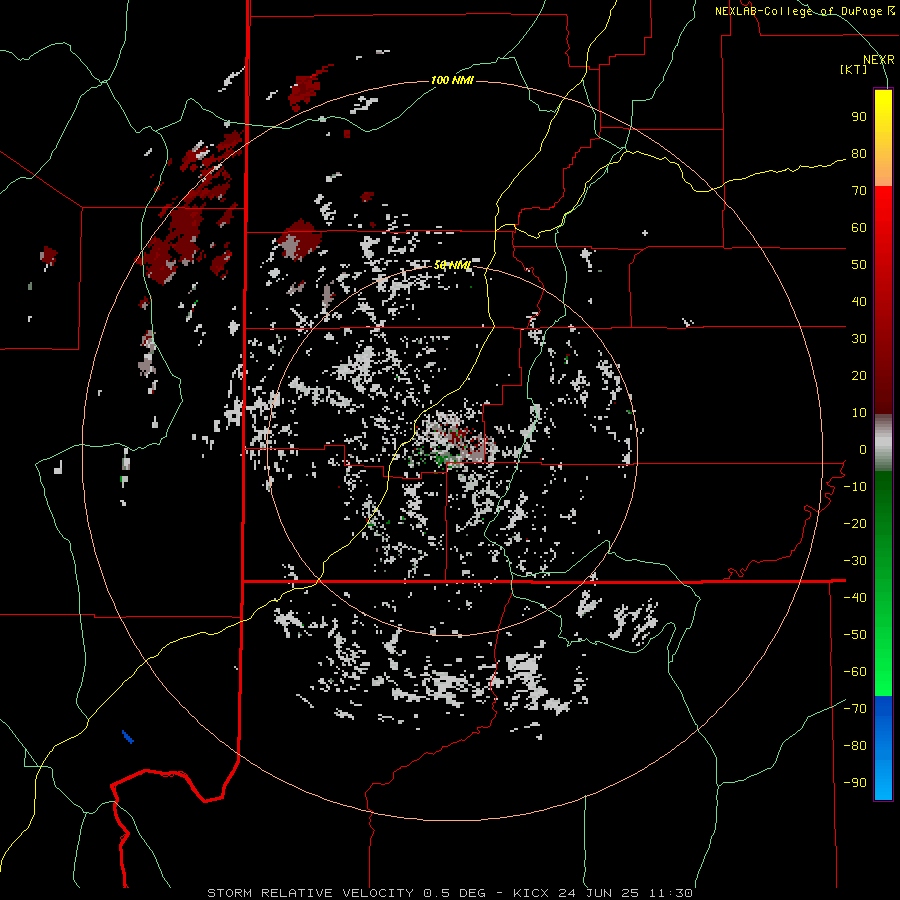Click the -90 value on velocity scale

(x=855, y=783)
